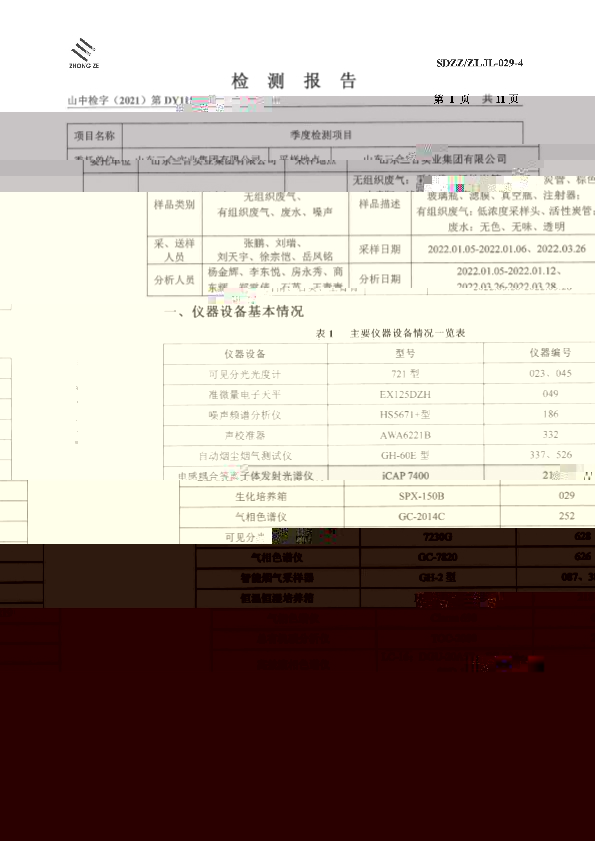Click the model cell 'AWA6221B'
This screenshot has width=595, height=841.
(x=405, y=435)
